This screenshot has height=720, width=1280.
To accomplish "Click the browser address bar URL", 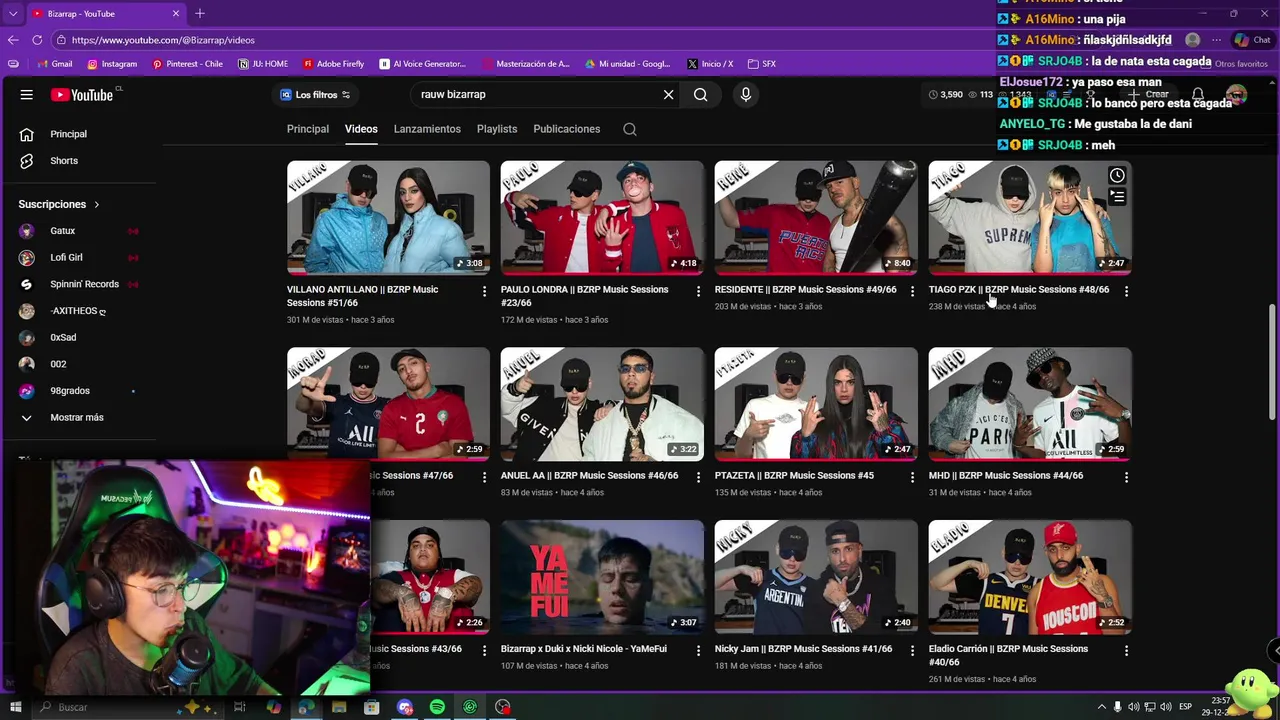I will (x=163, y=40).
